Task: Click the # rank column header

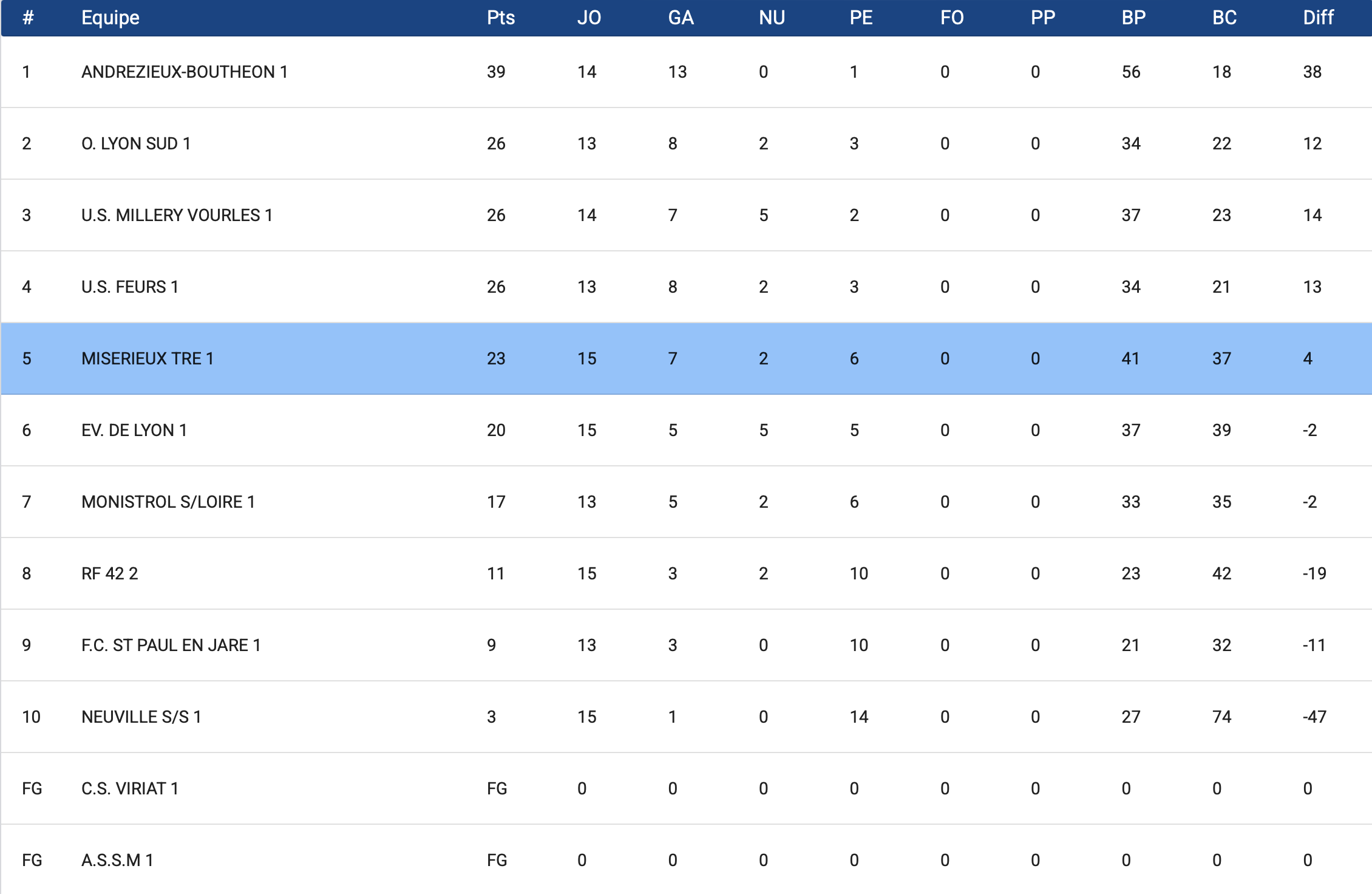Action: coord(28,18)
